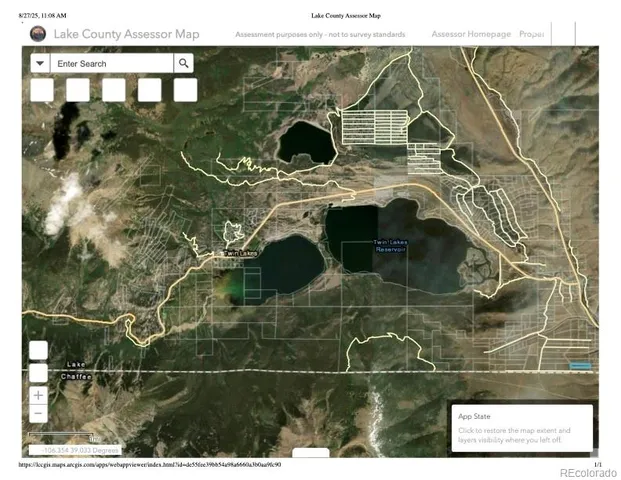621x480 pixels.
Task: Click the topmost square button above zoom controls
Action: (x=38, y=350)
